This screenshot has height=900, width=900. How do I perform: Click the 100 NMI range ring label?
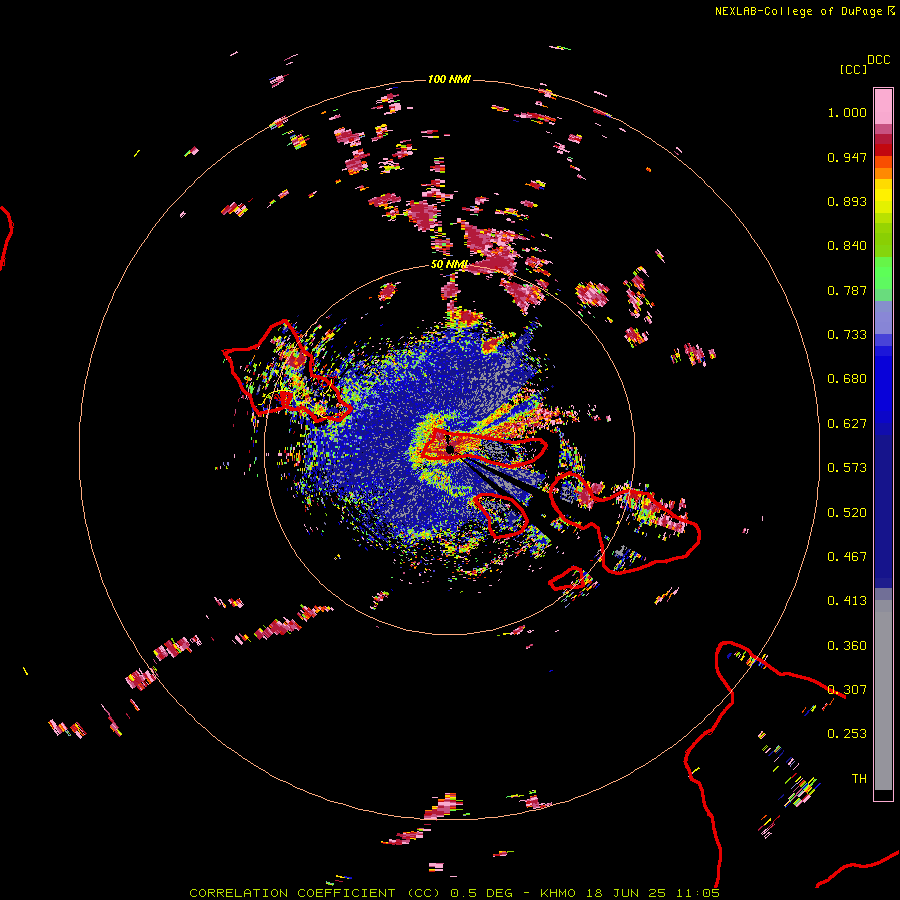tap(449, 79)
